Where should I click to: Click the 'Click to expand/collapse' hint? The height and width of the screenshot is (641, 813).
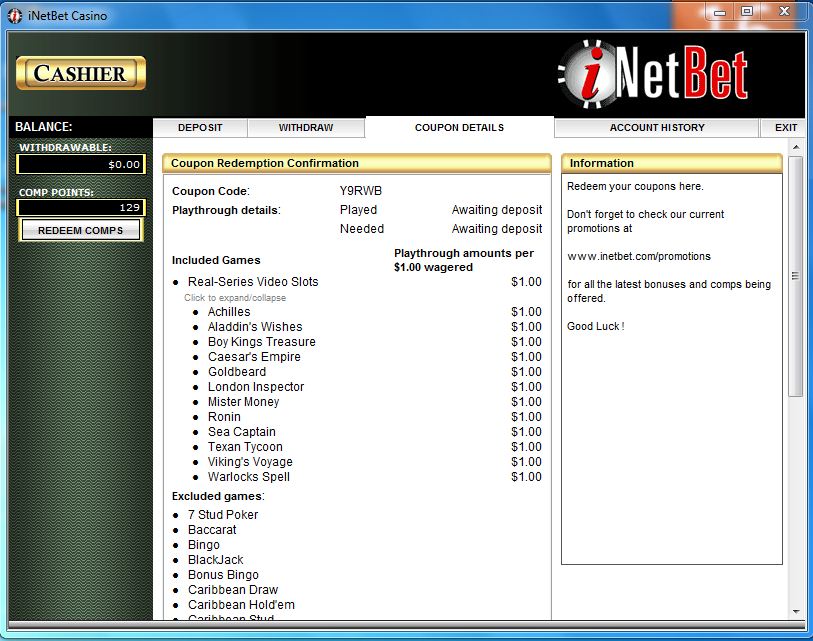[x=235, y=298]
